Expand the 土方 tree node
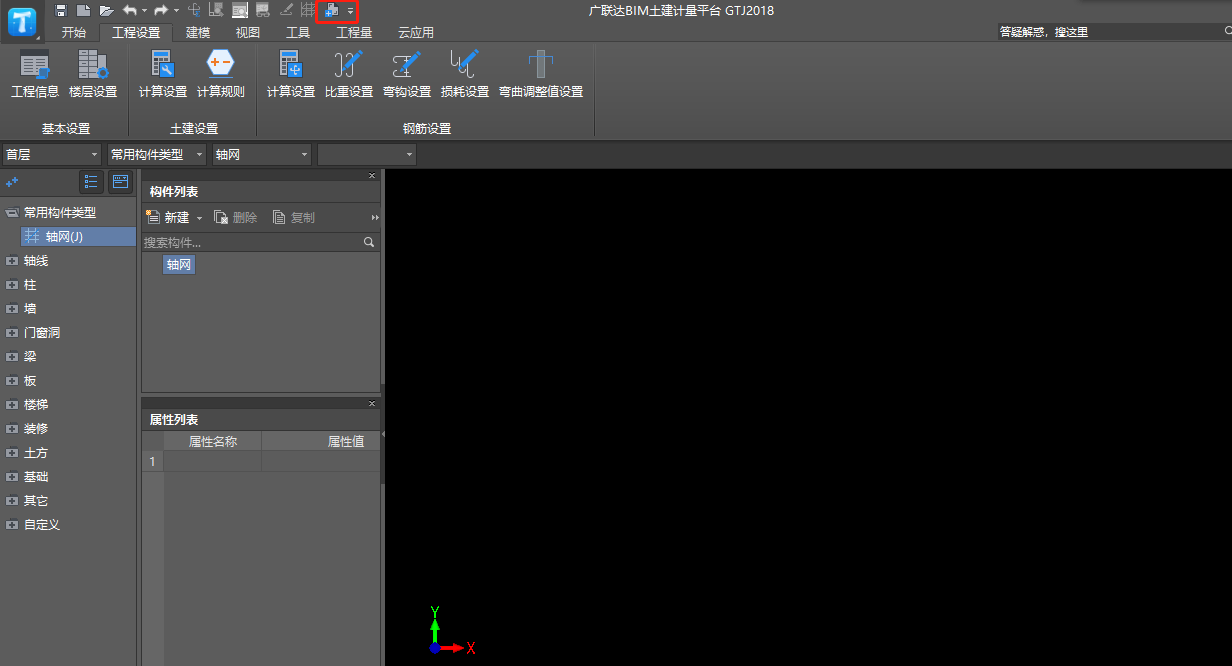1232x666 pixels. 12,453
